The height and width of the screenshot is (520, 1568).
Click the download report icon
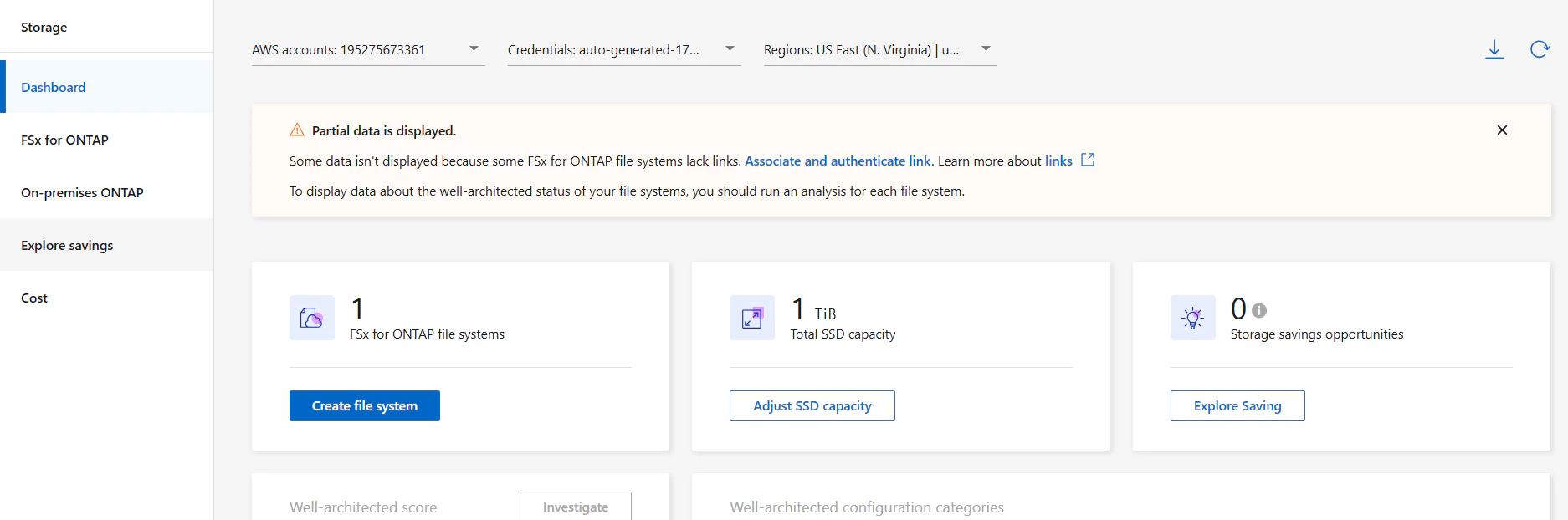click(1494, 49)
